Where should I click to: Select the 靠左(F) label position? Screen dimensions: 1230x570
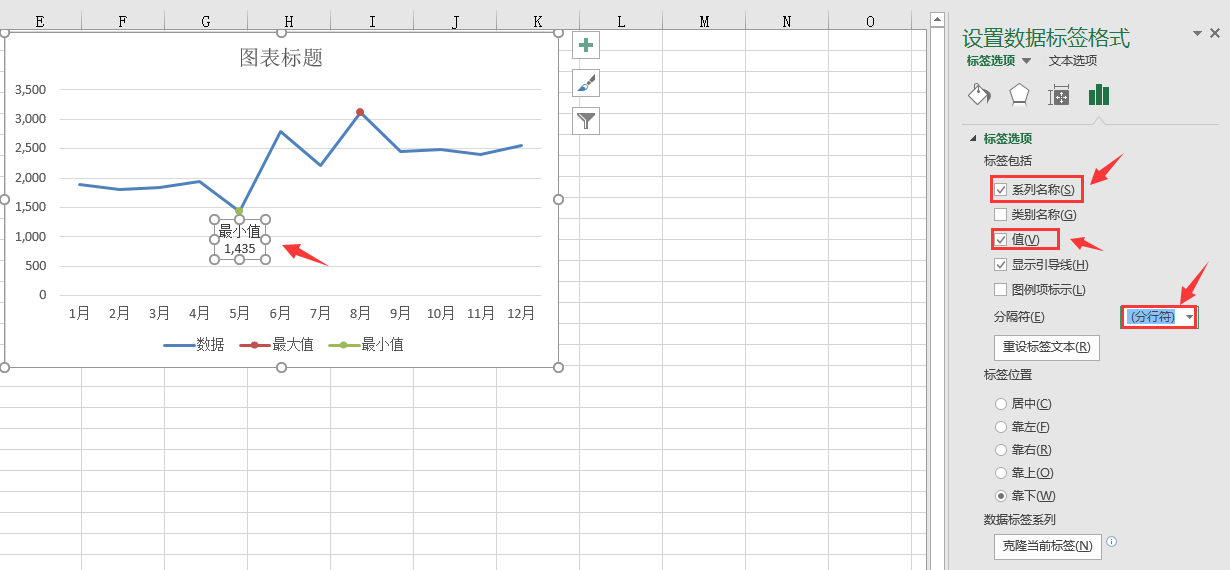point(1001,427)
